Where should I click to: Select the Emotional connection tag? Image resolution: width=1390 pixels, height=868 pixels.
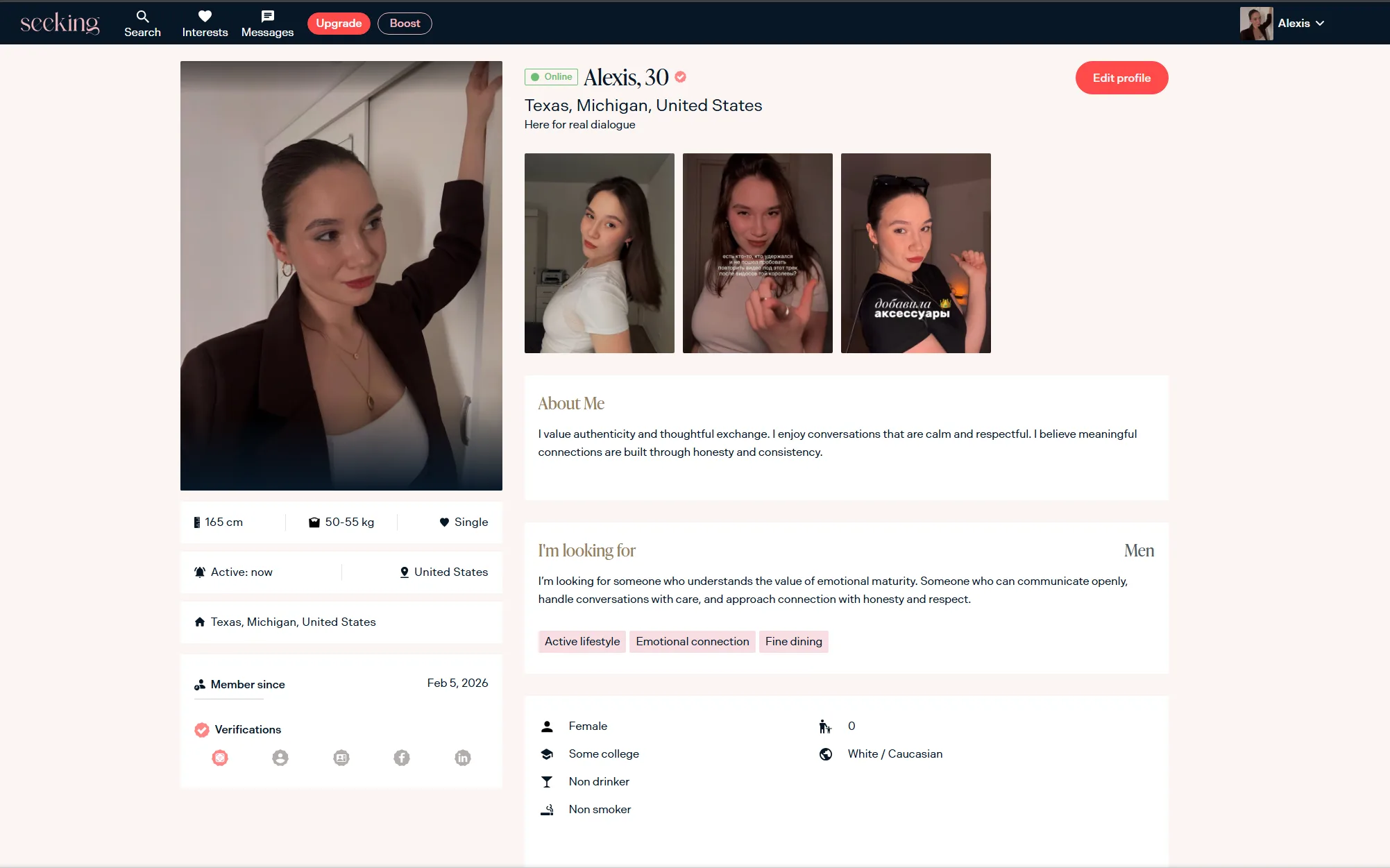point(692,641)
